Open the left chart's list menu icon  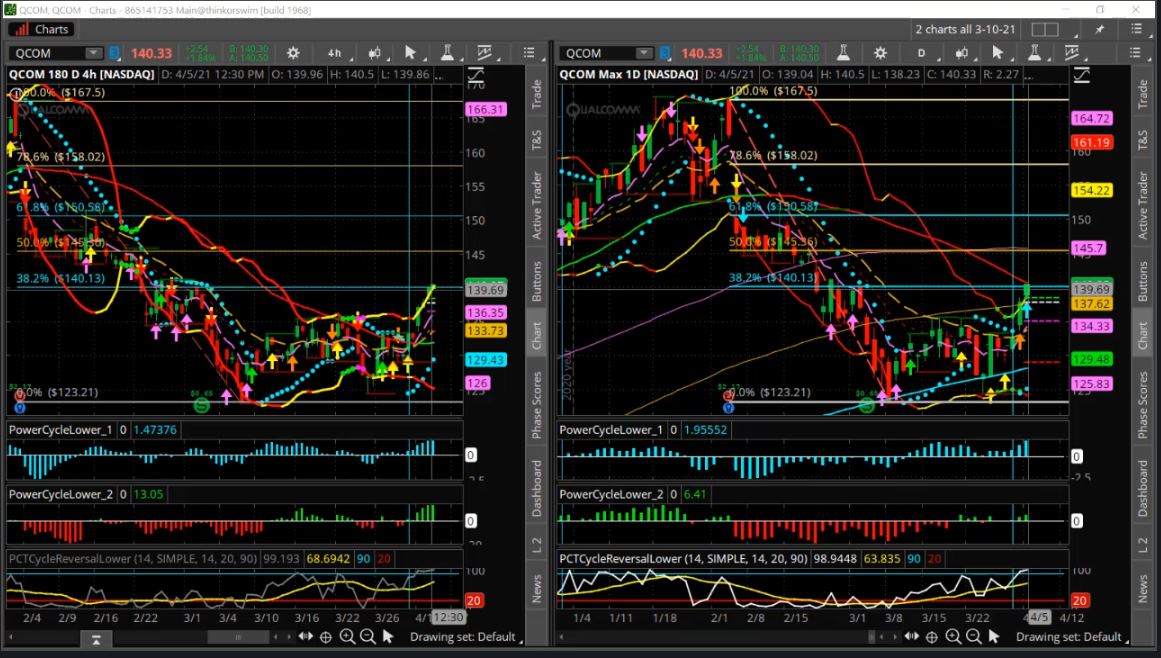pos(529,53)
